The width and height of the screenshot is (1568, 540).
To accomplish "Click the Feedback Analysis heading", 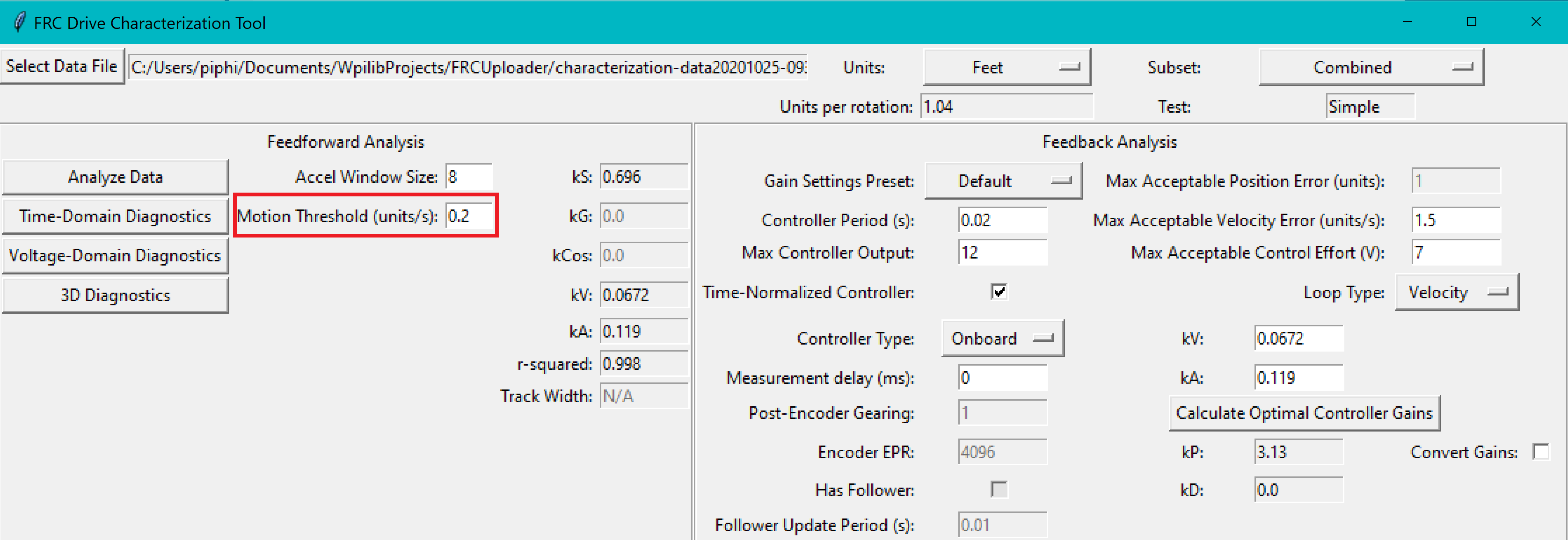I will [x=1109, y=142].
